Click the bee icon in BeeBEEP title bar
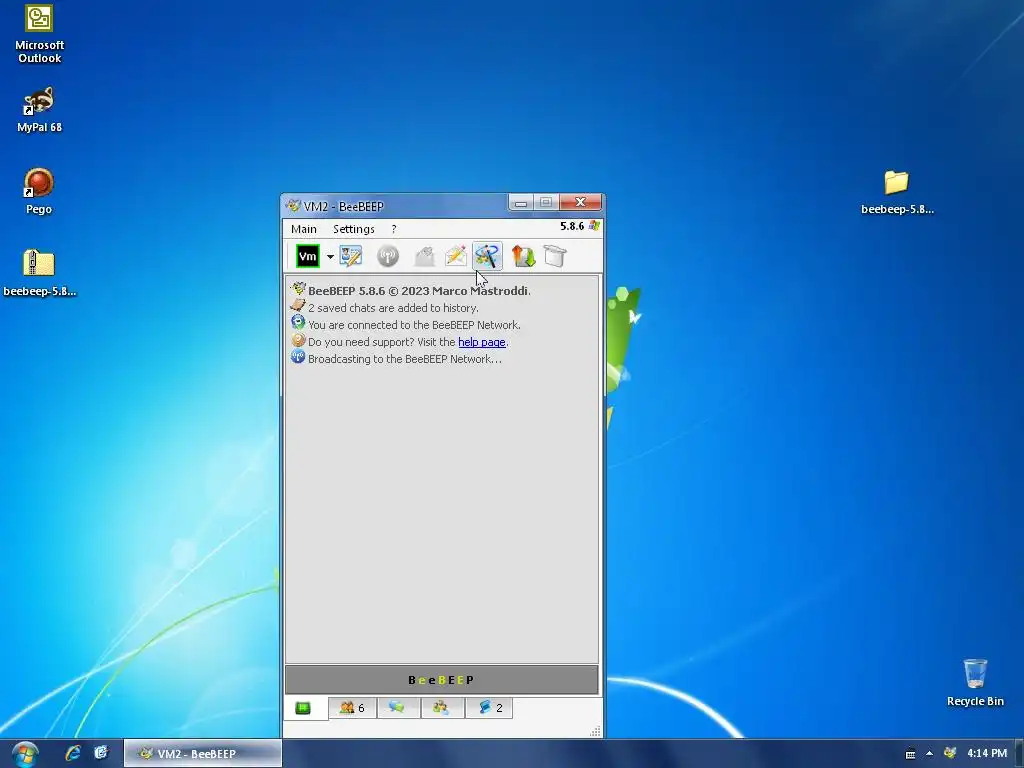 pos(293,206)
